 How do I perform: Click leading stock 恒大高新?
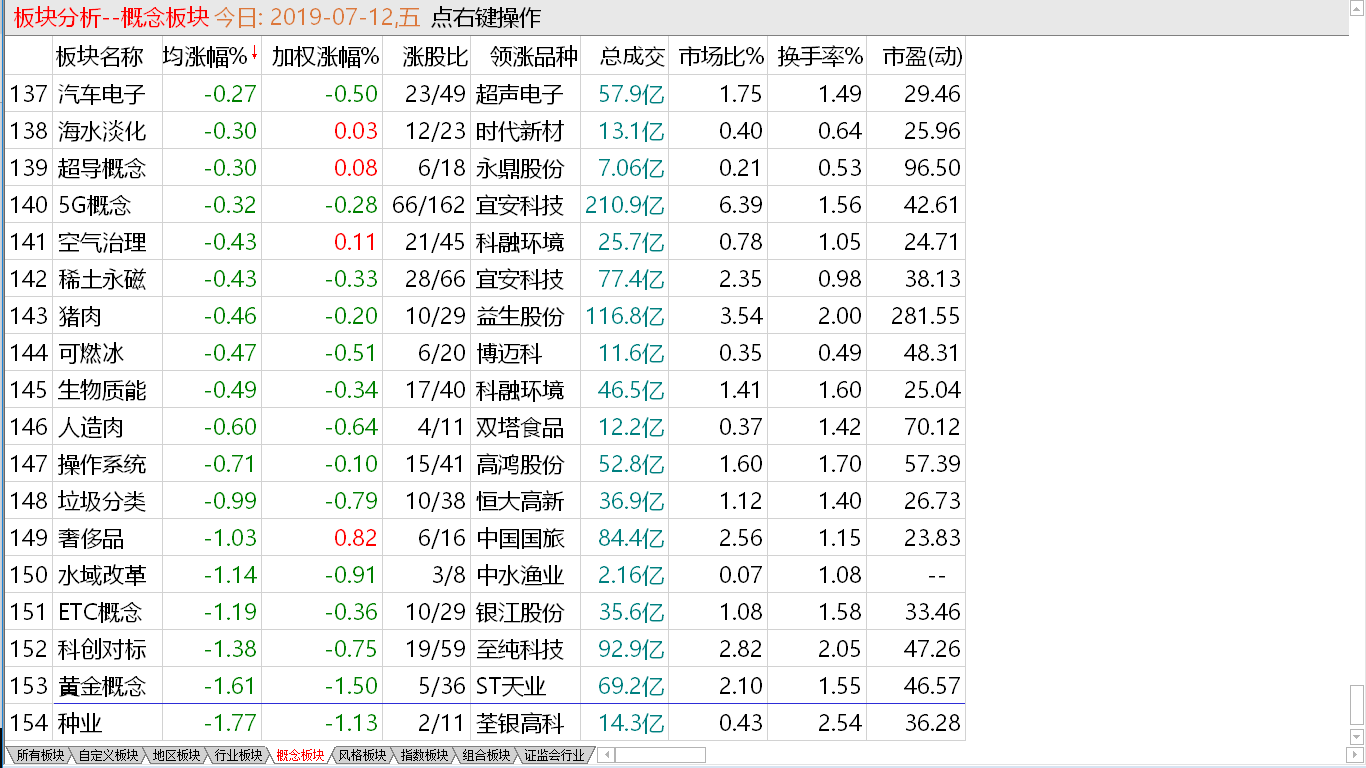point(520,501)
